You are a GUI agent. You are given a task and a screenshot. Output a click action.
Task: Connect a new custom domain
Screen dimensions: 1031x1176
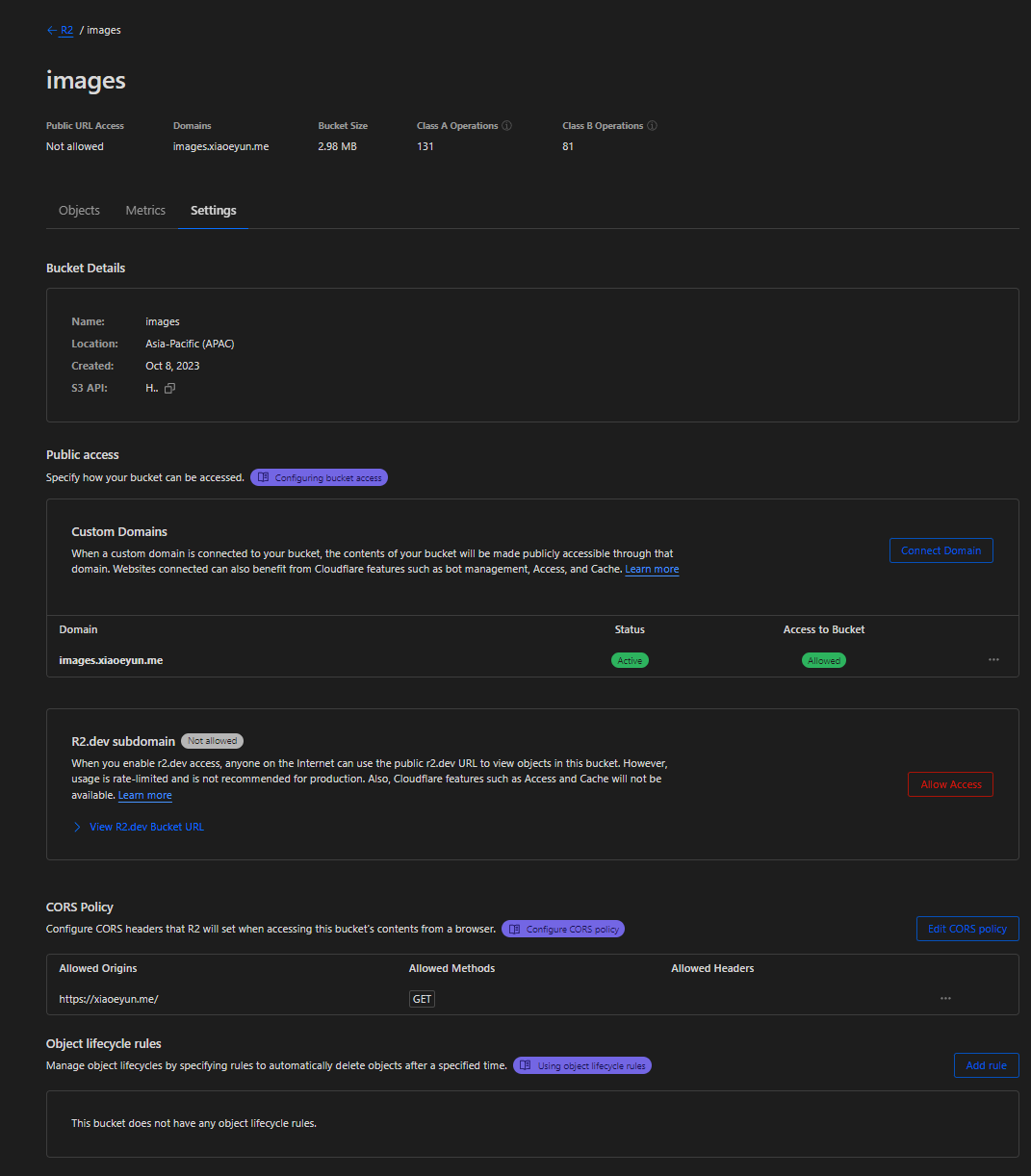coord(941,550)
